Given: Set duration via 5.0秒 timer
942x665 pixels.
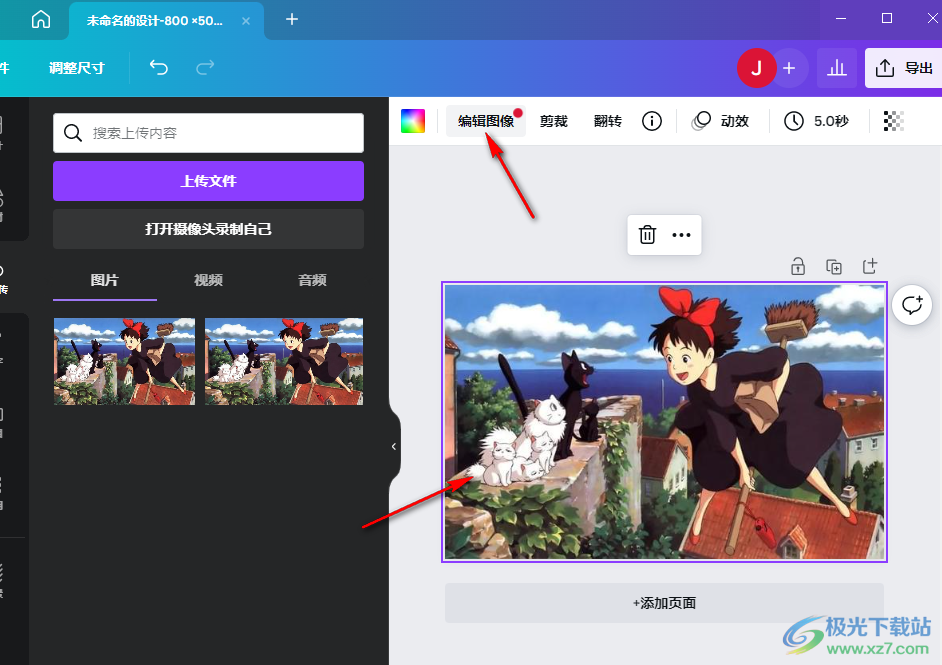Looking at the screenshot, I should pos(816,121).
